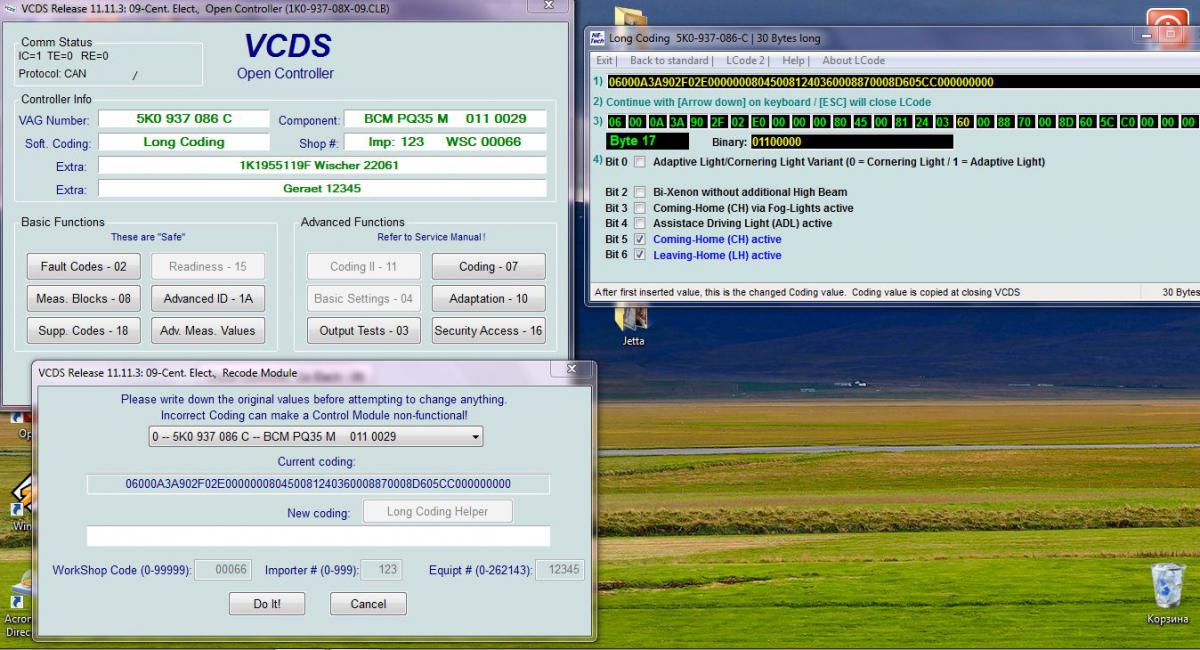Click Extra value 1K1955119F Wischer 22061

(x=322, y=165)
